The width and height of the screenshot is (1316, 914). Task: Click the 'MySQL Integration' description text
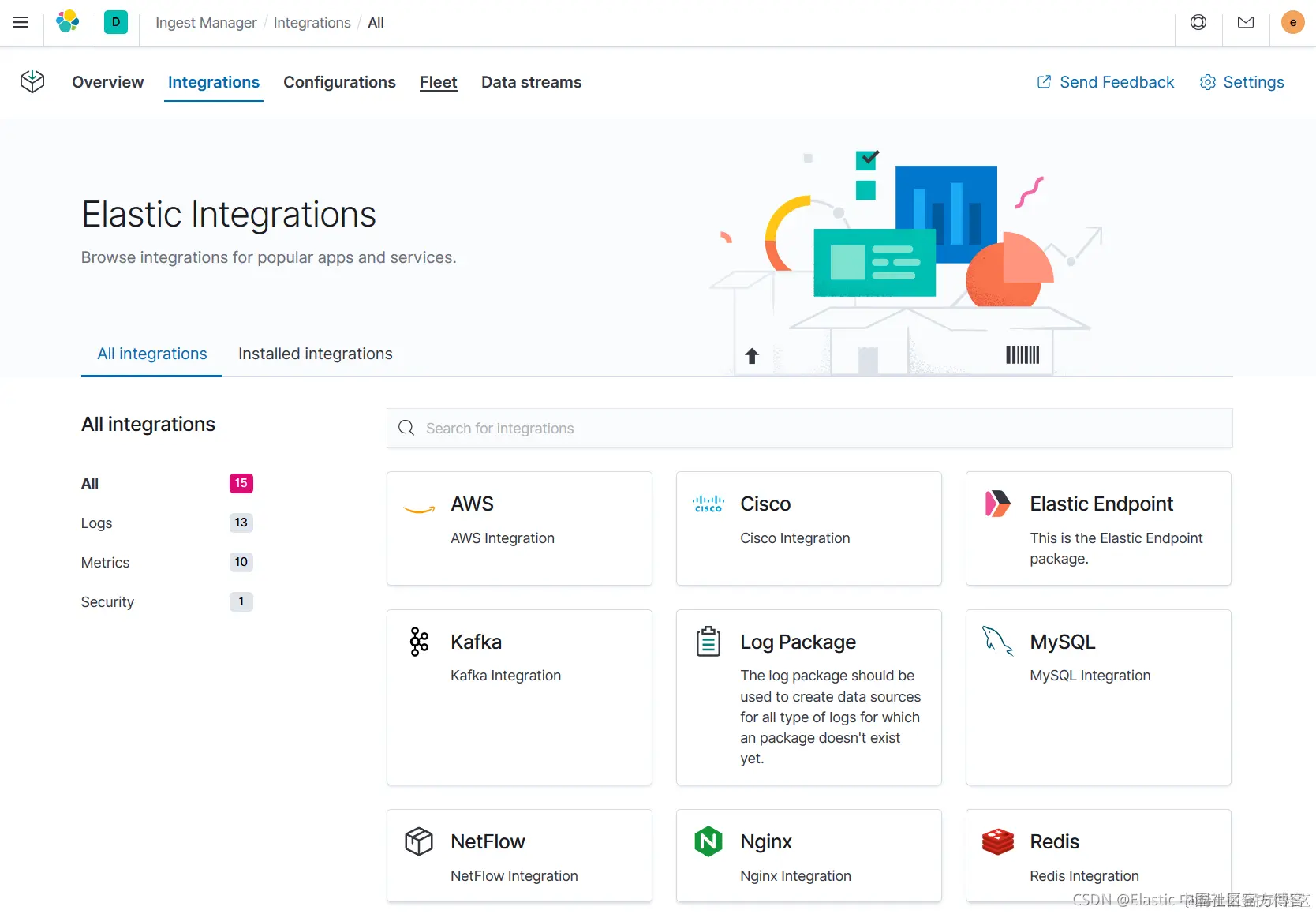click(1090, 675)
